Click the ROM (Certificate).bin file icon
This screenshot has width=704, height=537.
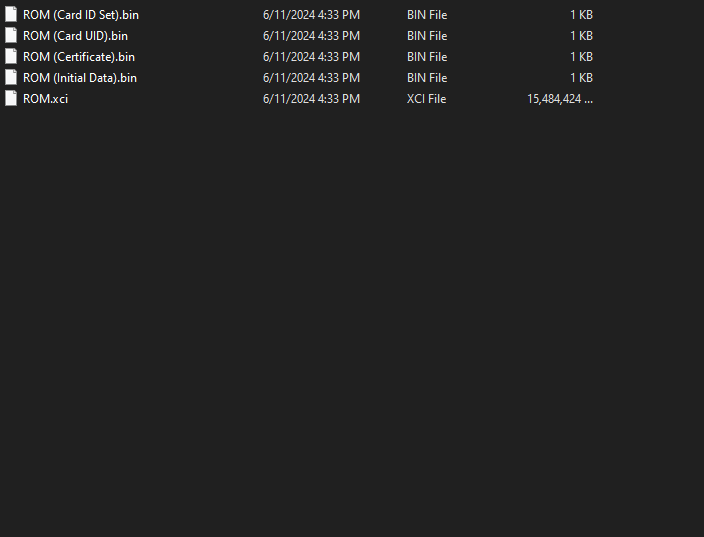11,57
